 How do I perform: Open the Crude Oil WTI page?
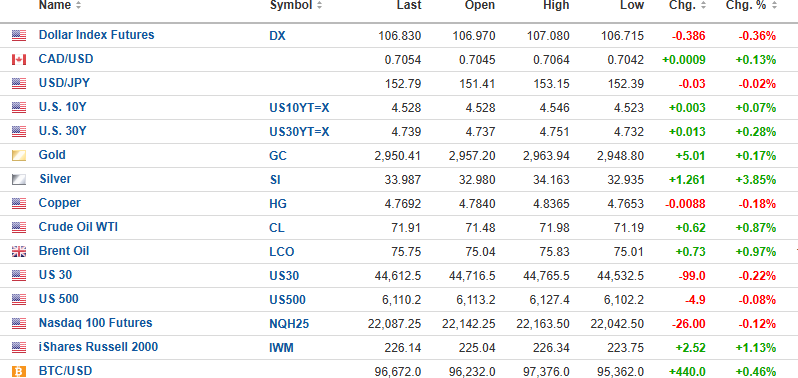78,227
